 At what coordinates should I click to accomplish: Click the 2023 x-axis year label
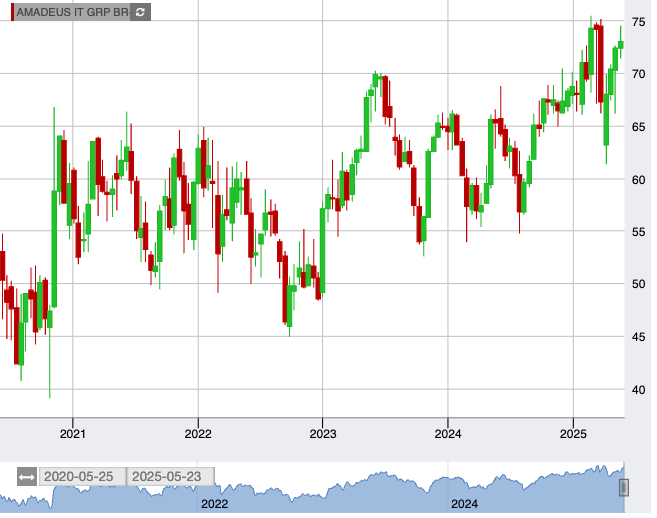[x=323, y=434]
